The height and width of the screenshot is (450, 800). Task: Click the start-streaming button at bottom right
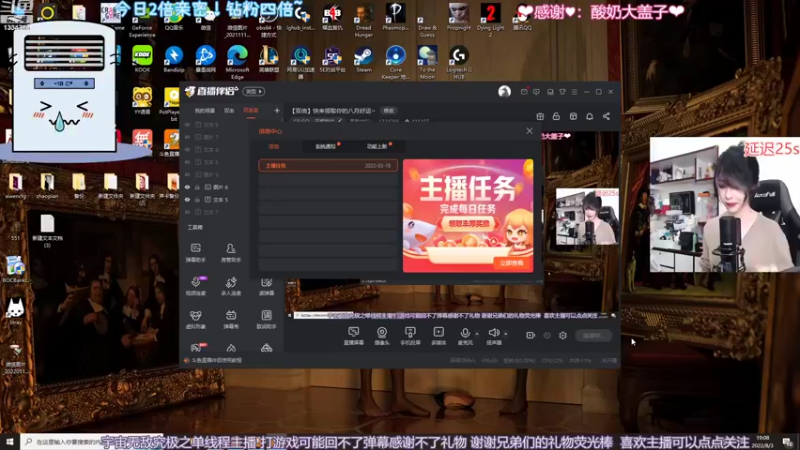tap(593, 335)
